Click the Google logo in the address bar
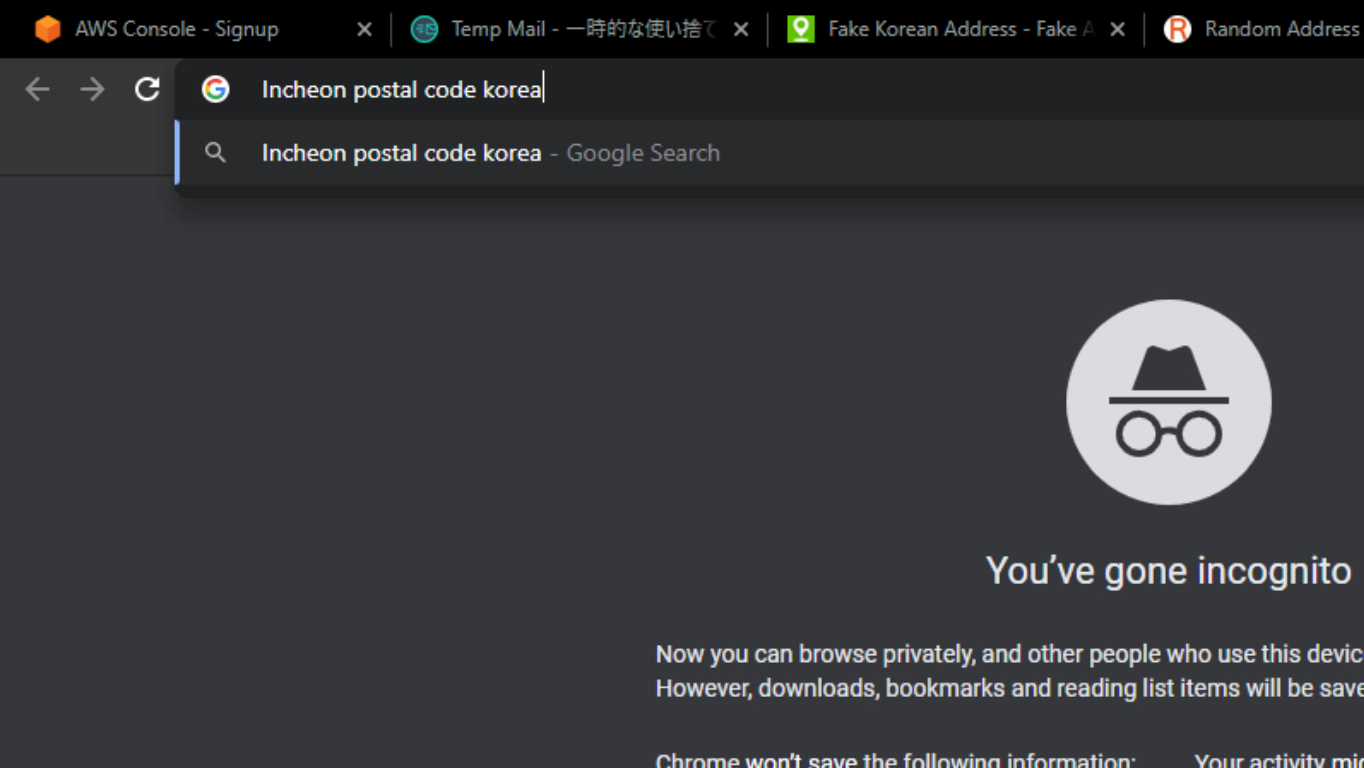Screen dimensions: 1364x768 [215, 89]
